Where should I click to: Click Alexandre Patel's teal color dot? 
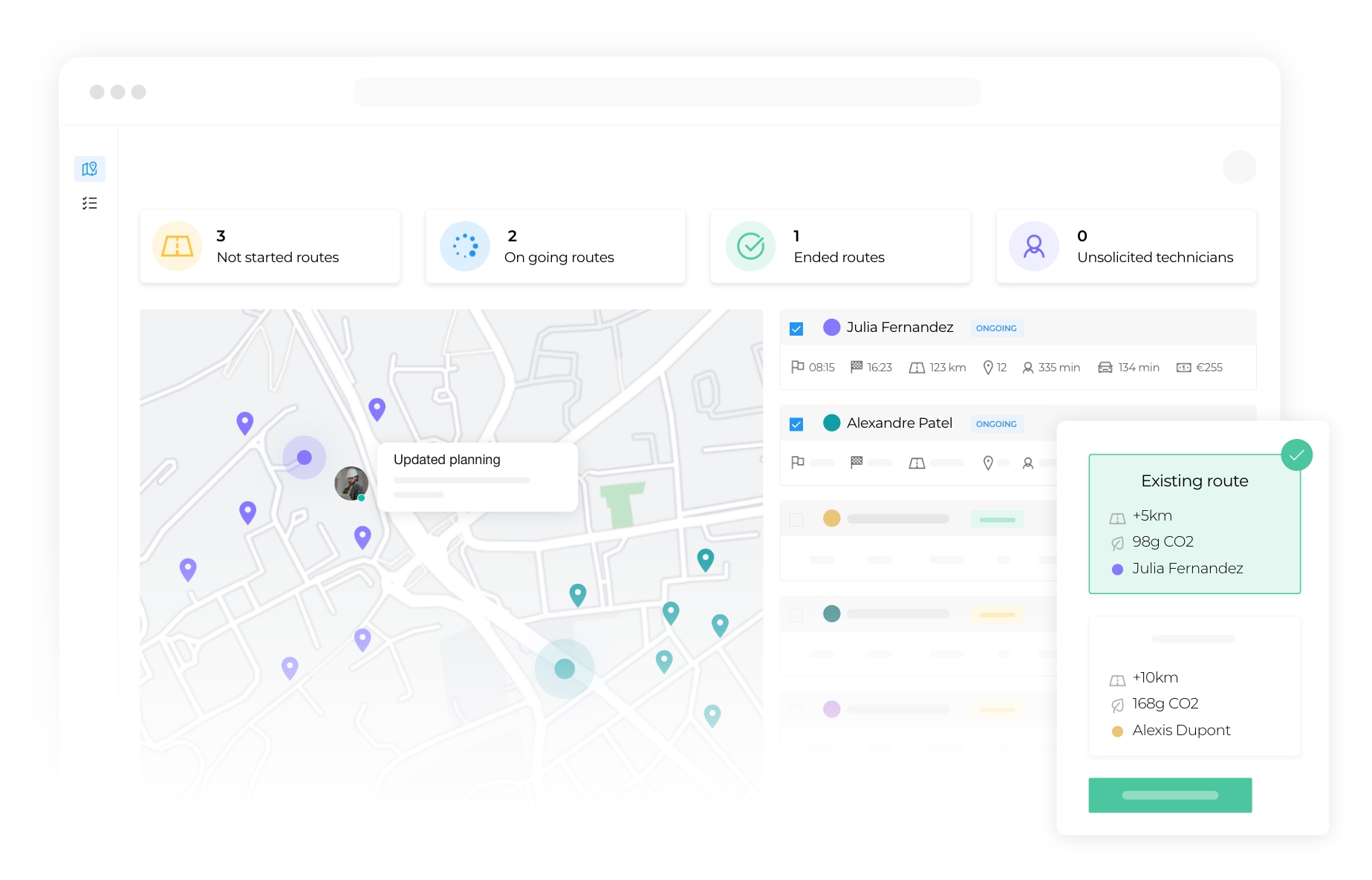click(x=831, y=423)
